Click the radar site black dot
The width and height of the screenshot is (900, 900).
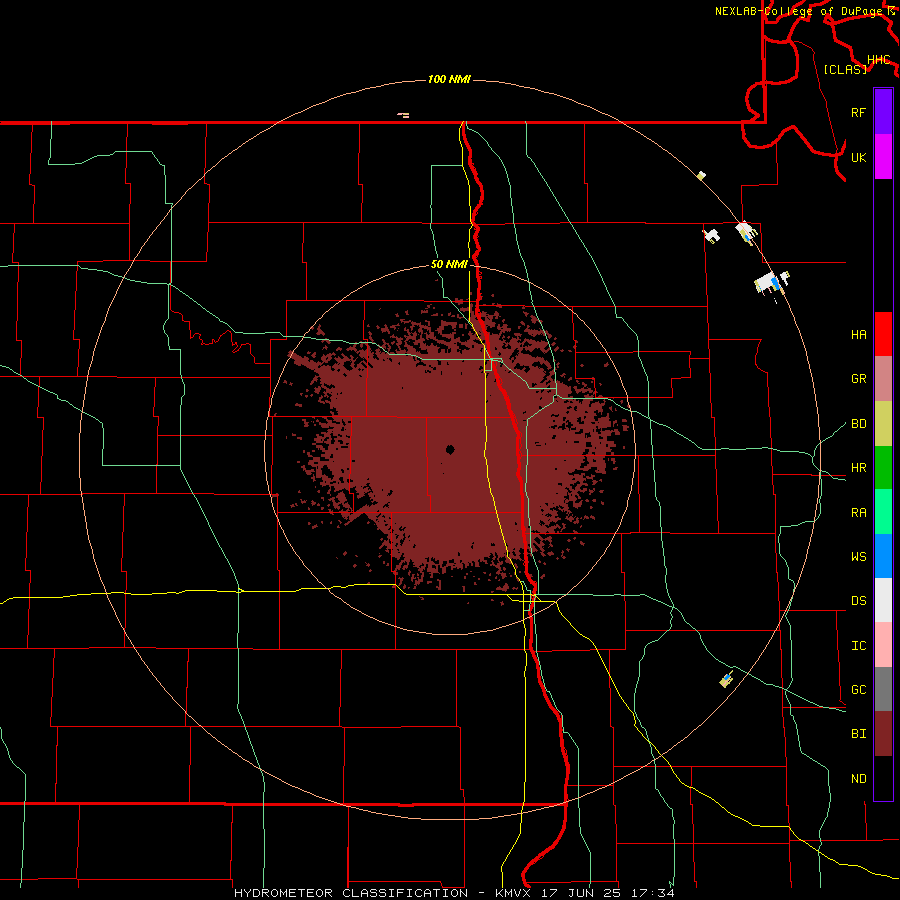pyautogui.click(x=450, y=449)
